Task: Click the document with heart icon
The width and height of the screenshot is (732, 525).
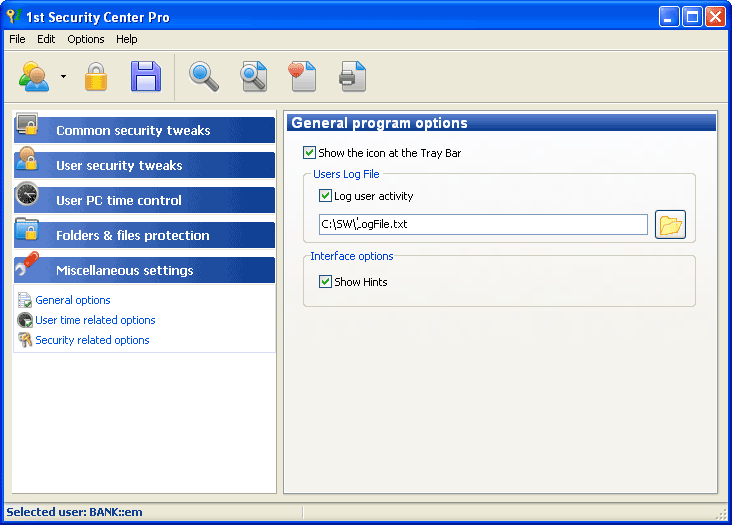Action: (302, 77)
